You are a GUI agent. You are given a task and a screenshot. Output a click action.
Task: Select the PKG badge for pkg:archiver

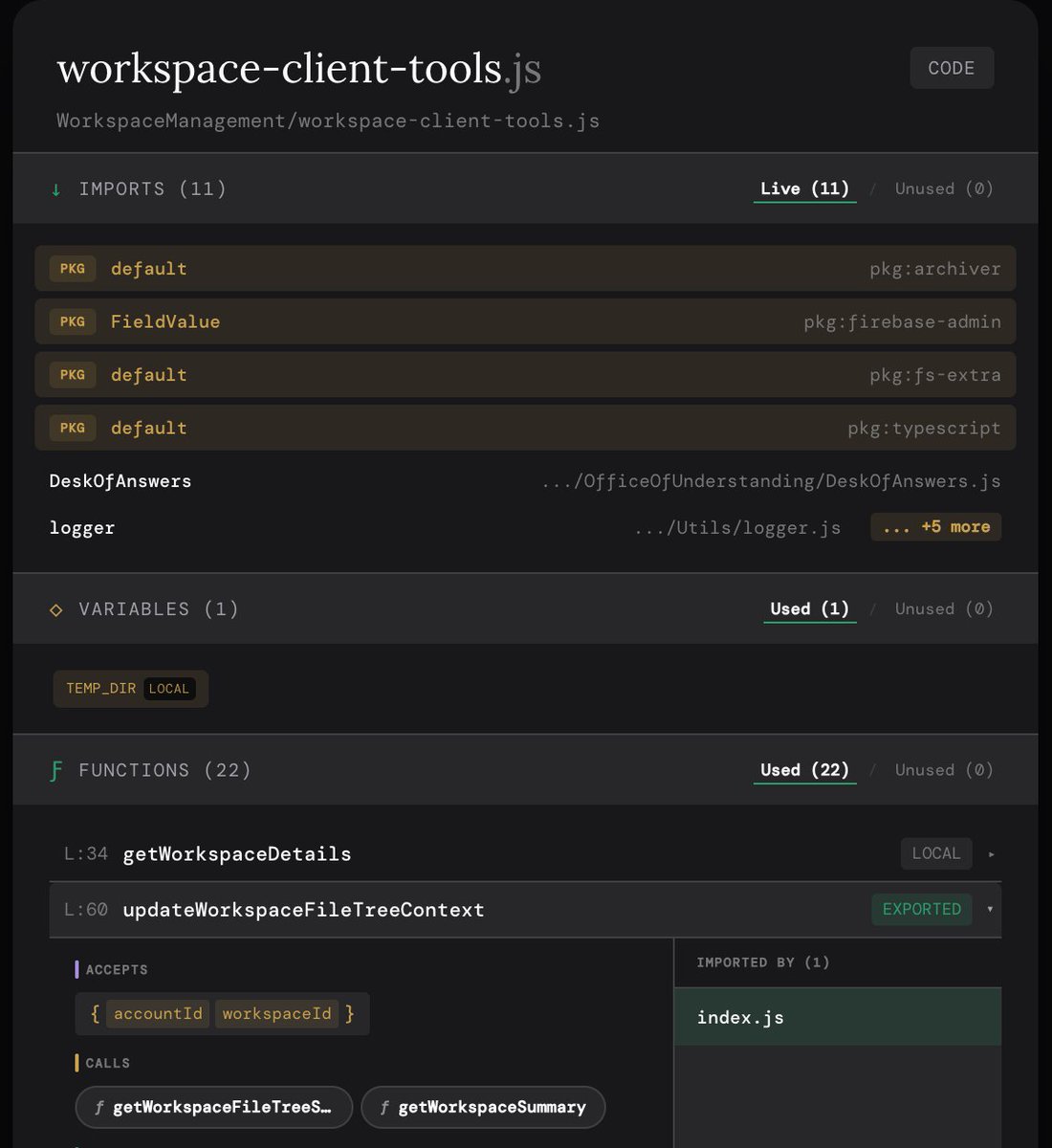coord(73,269)
